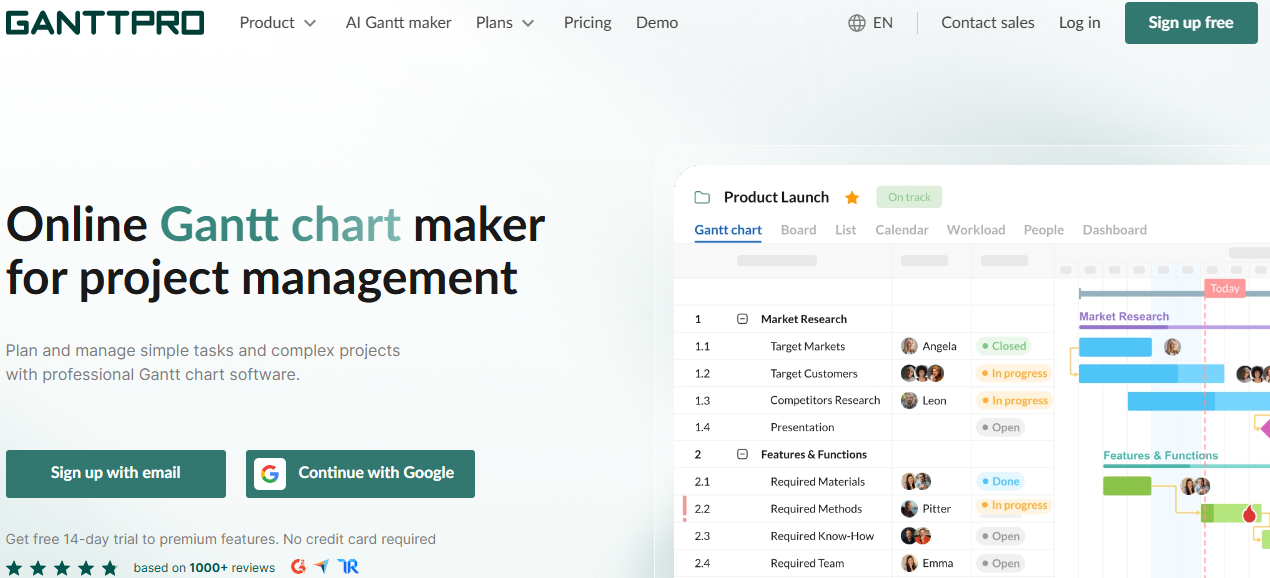The width and height of the screenshot is (1270, 578).
Task: Click the avatar beside the Target Markets bar
Action: coord(1172,347)
